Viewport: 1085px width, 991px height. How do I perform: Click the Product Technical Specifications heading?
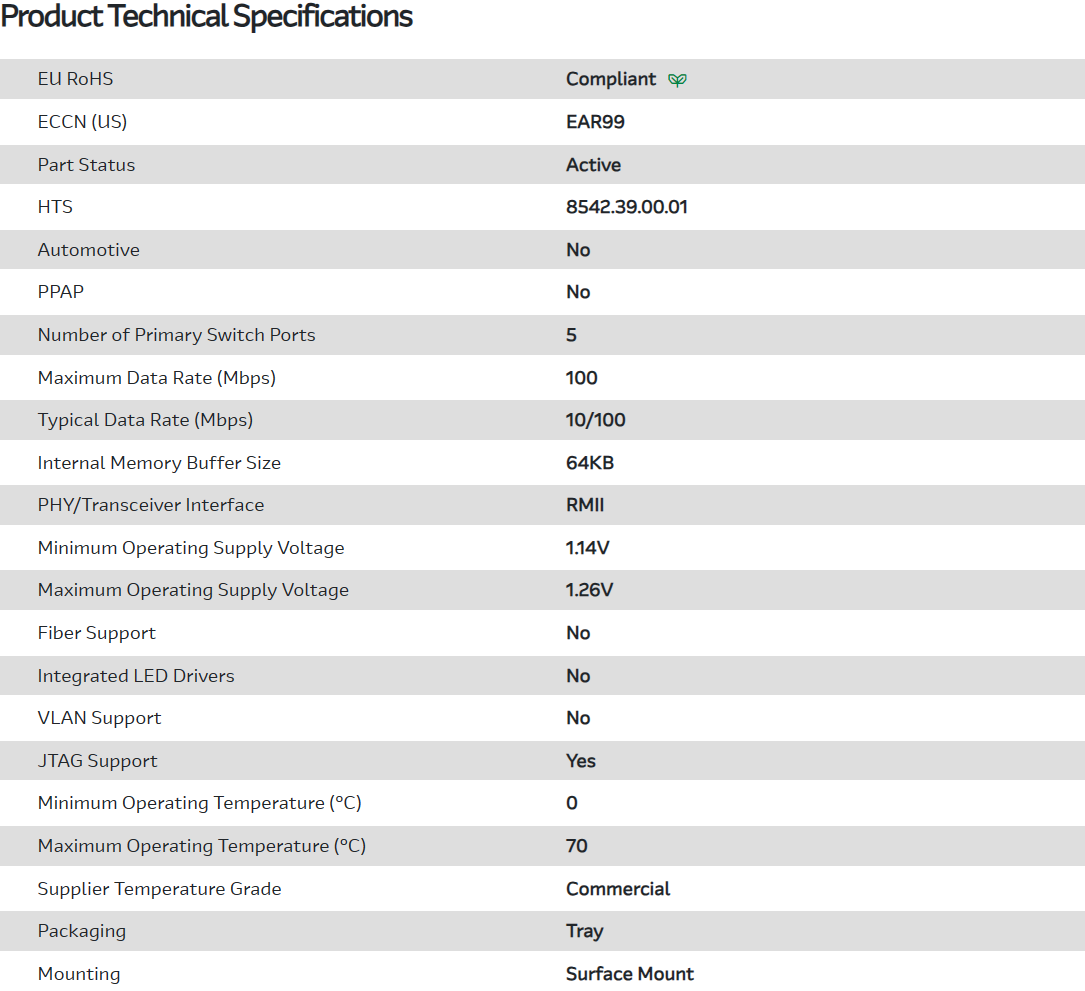207,17
